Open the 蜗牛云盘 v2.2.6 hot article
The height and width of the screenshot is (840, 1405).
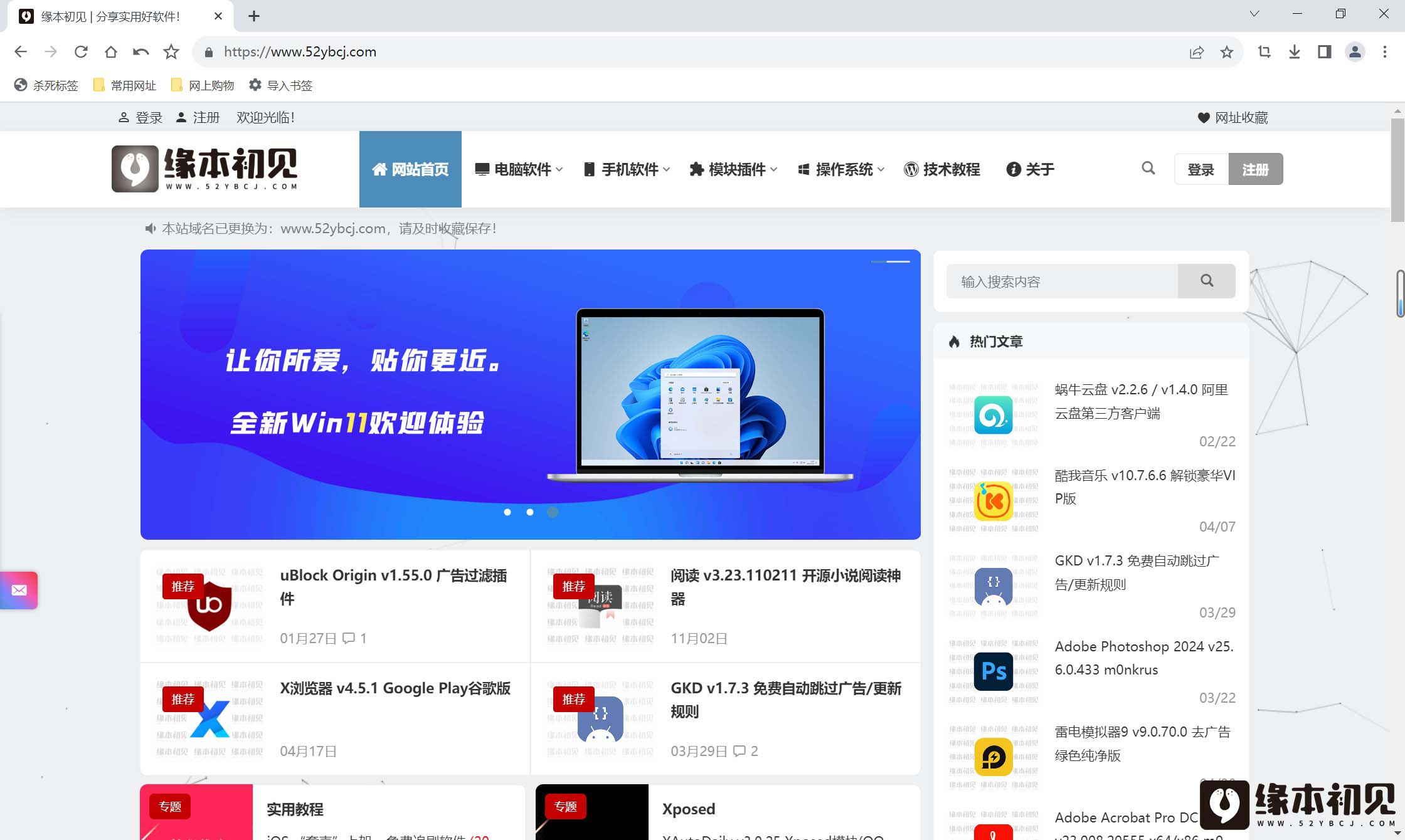(1142, 401)
